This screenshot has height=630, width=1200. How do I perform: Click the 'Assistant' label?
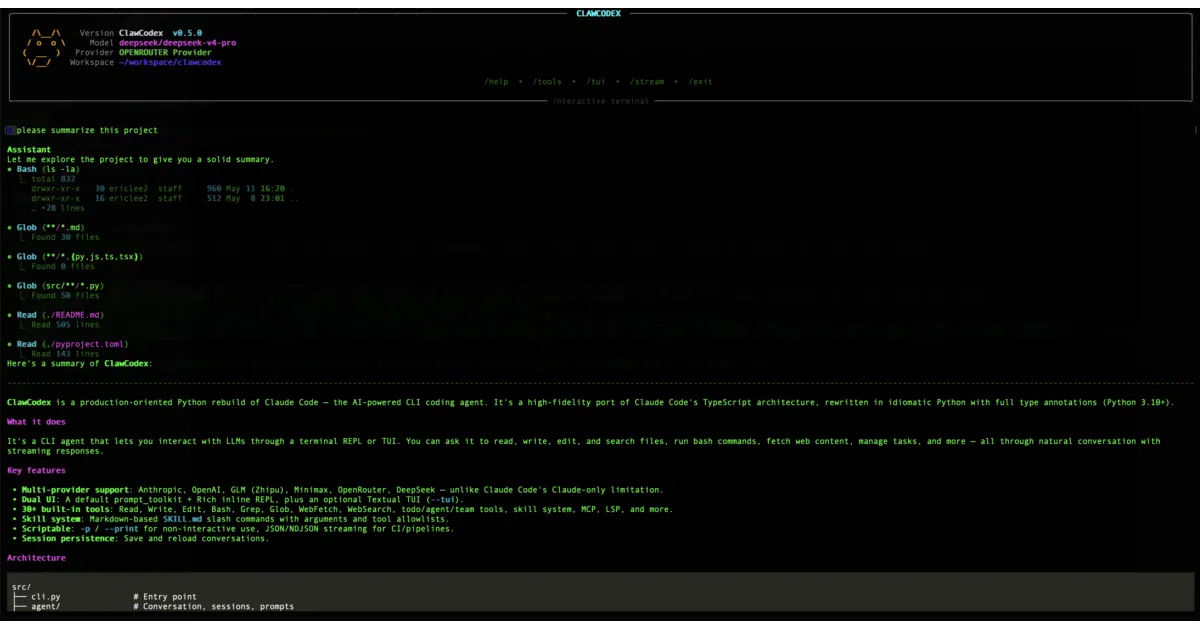tap(29, 150)
